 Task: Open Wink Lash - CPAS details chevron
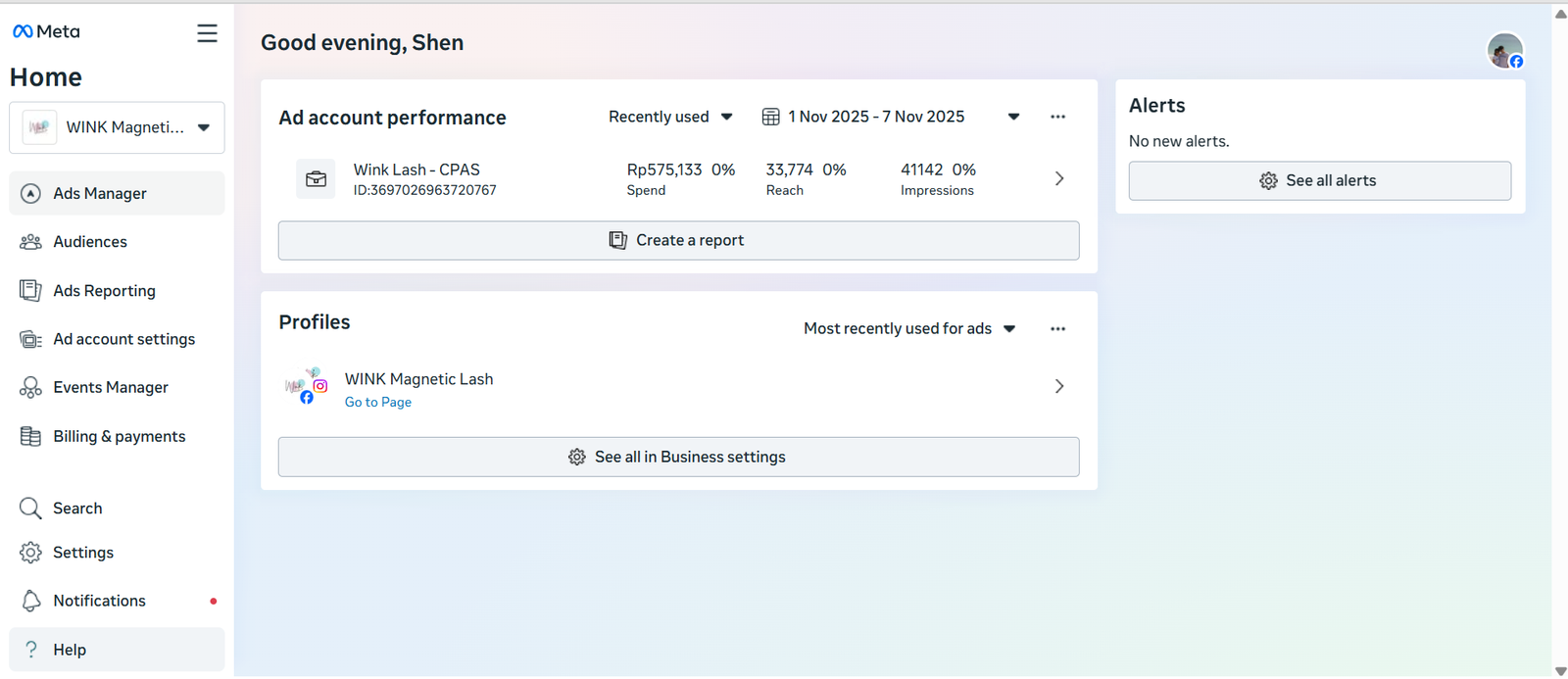coord(1058,178)
